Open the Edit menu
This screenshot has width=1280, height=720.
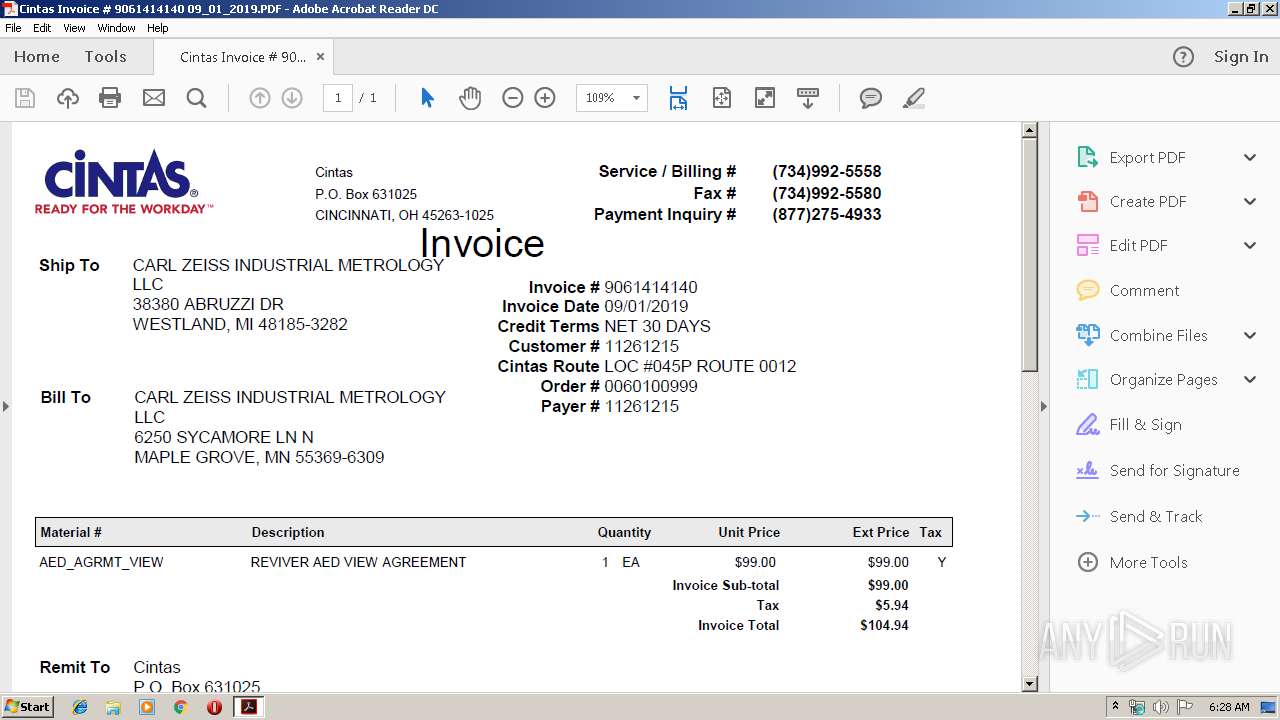point(42,28)
